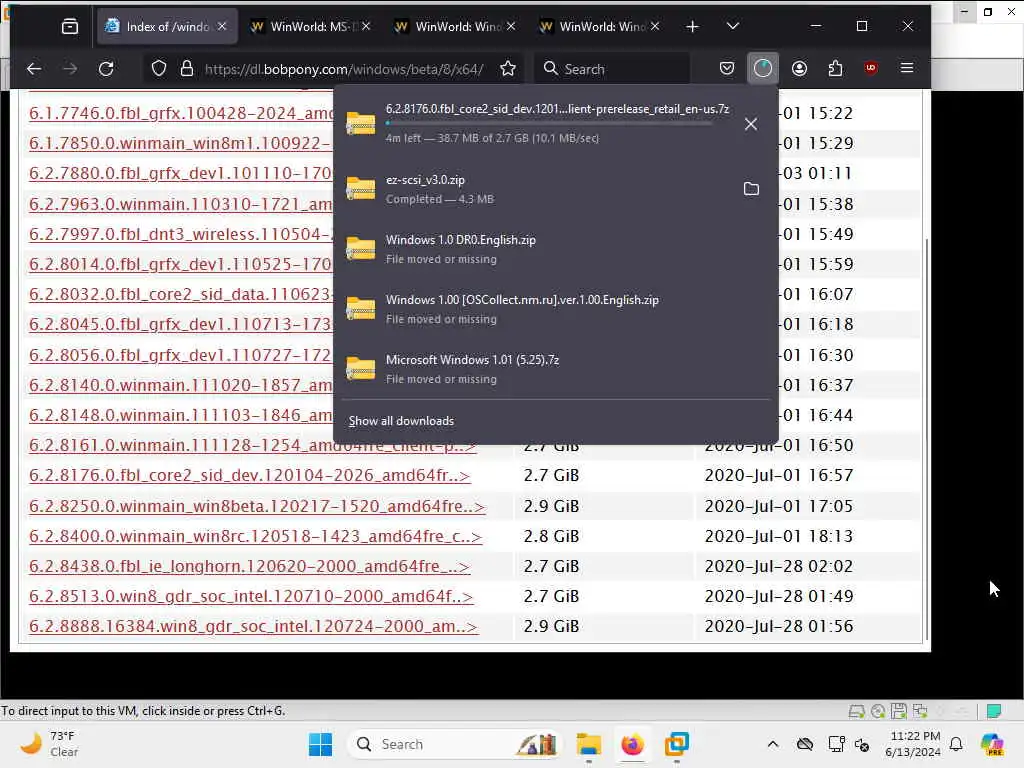This screenshot has height=768, width=1024.
Task: Open 6.2.7880.0.fbl_grfx_dev1 link
Action: [181, 174]
